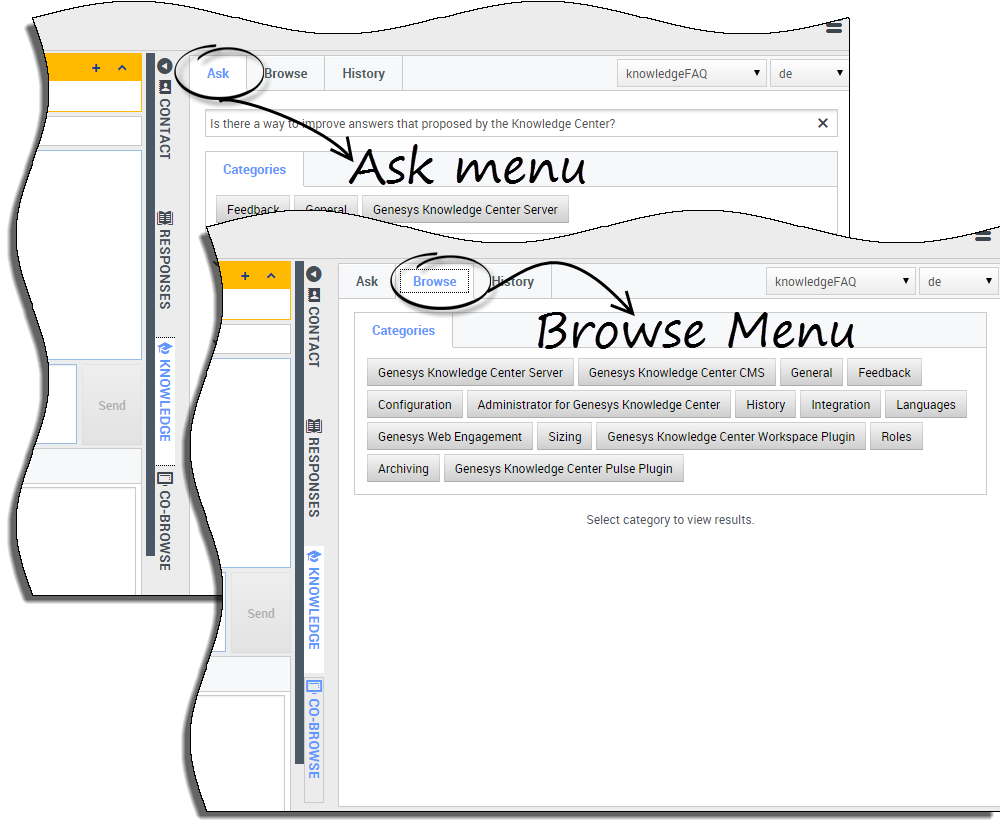Viewport: 1000px width, 820px height.
Task: Open the Co-Browse side tab in the Browse Menu panel
Action: tap(314, 730)
